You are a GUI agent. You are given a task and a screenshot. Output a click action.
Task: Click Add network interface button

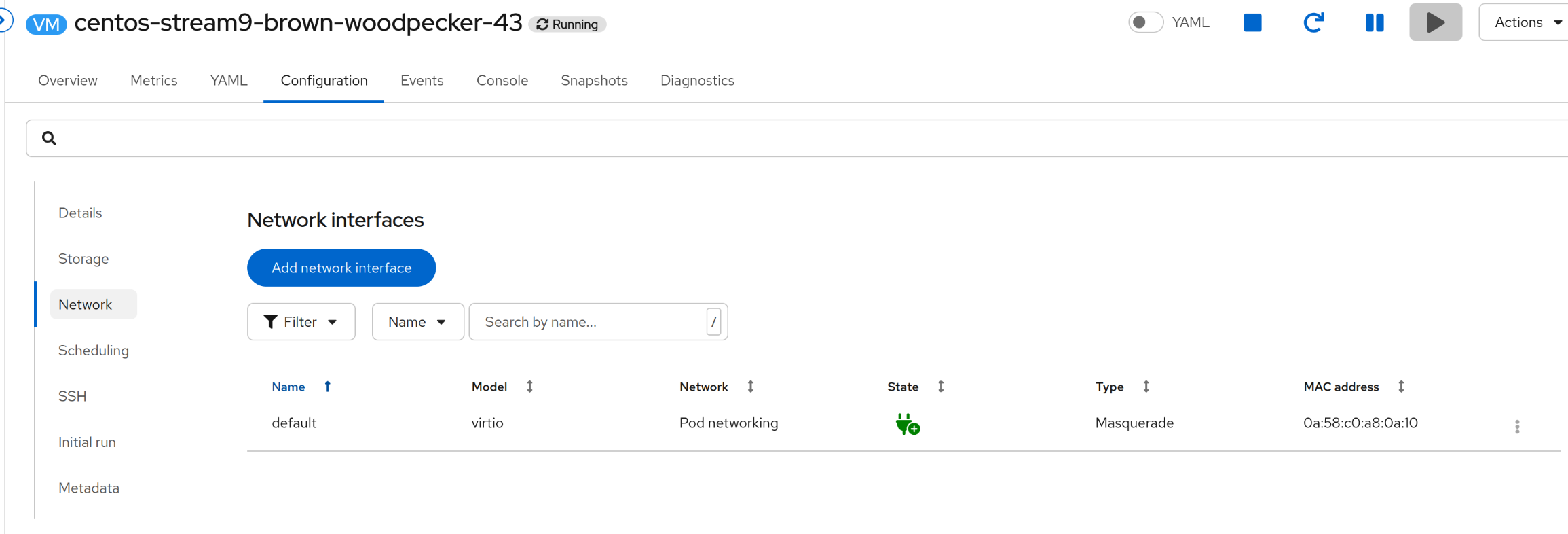pos(341,268)
